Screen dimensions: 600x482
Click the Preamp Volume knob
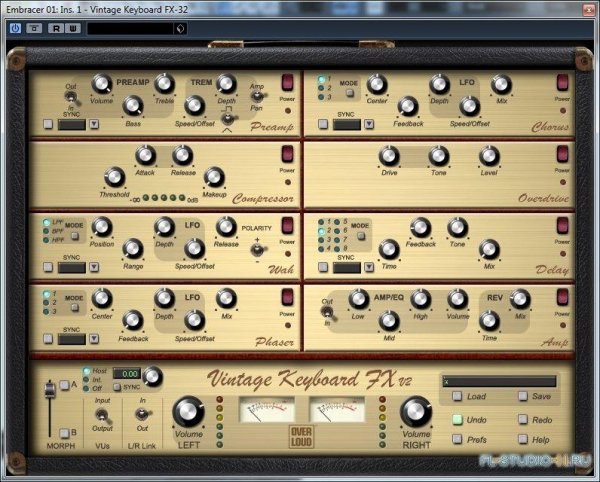coord(101,84)
